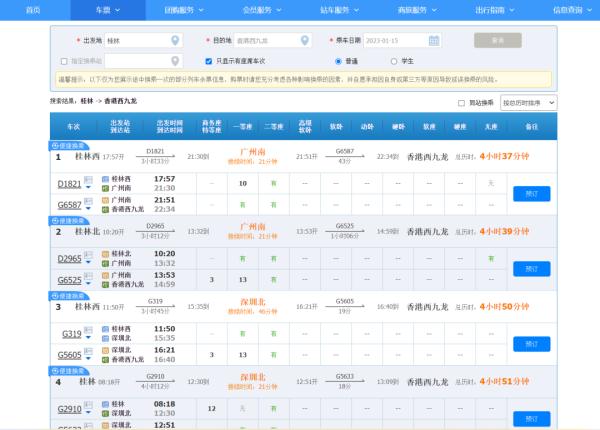Open the G6525 train number link
600x430 pixels.
click(x=69, y=280)
